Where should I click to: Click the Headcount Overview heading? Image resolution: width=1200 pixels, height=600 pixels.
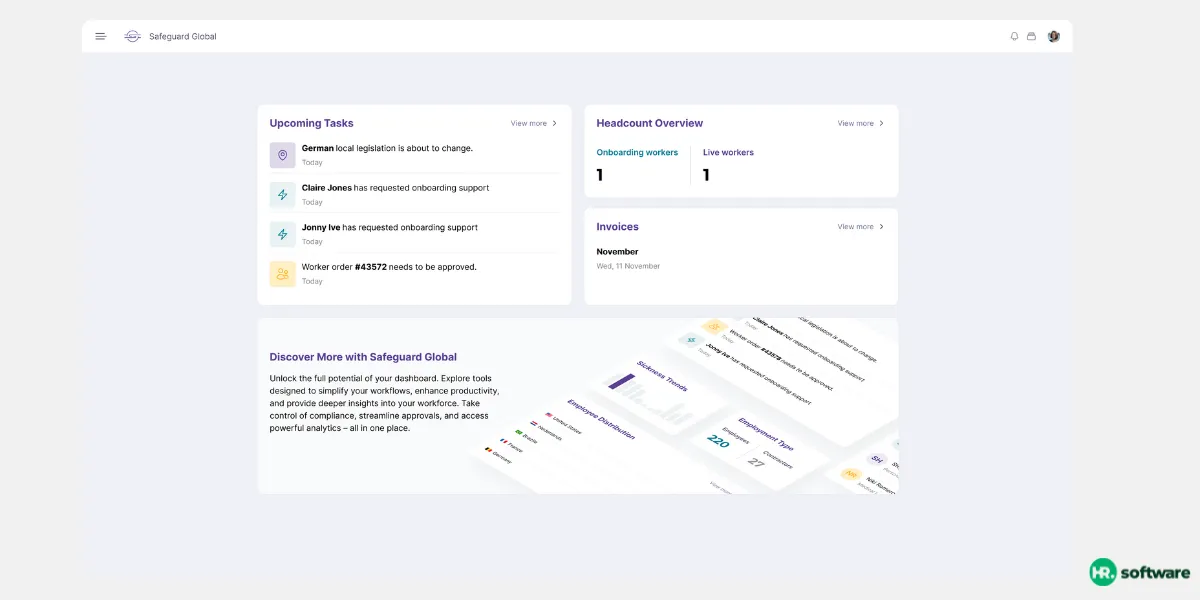[x=649, y=123]
